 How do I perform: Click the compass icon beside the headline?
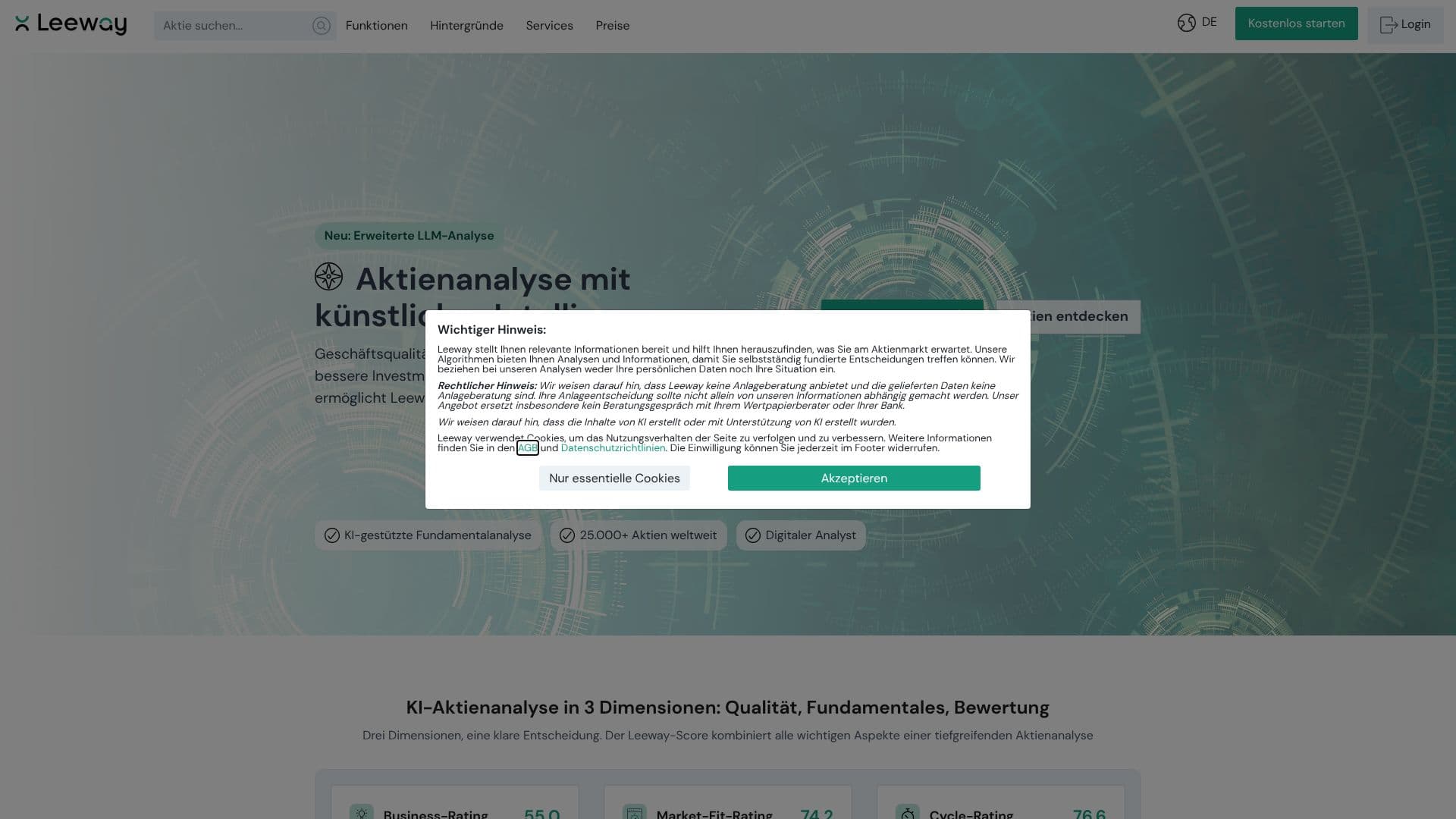click(x=329, y=277)
